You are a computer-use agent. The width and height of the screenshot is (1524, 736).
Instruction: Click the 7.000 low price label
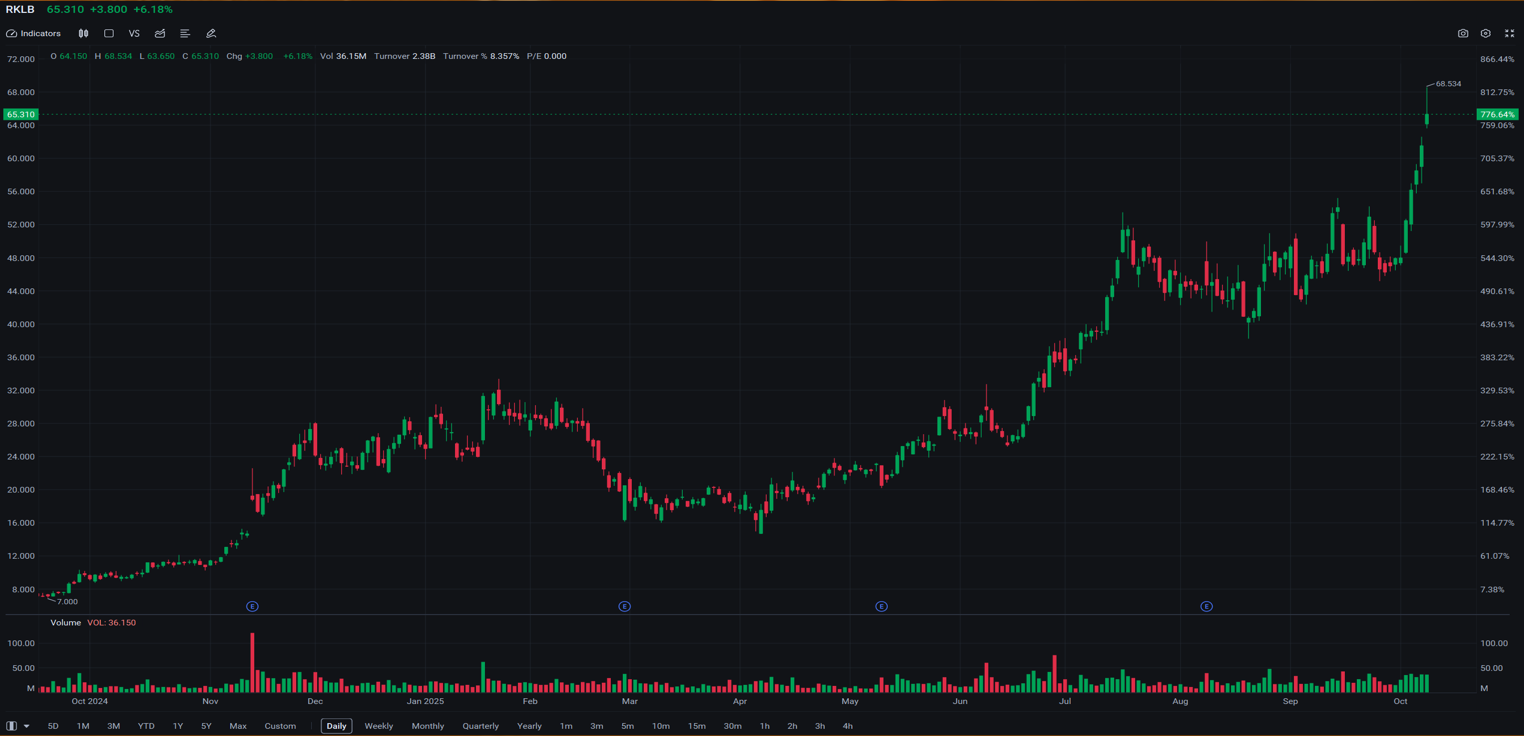click(67, 602)
